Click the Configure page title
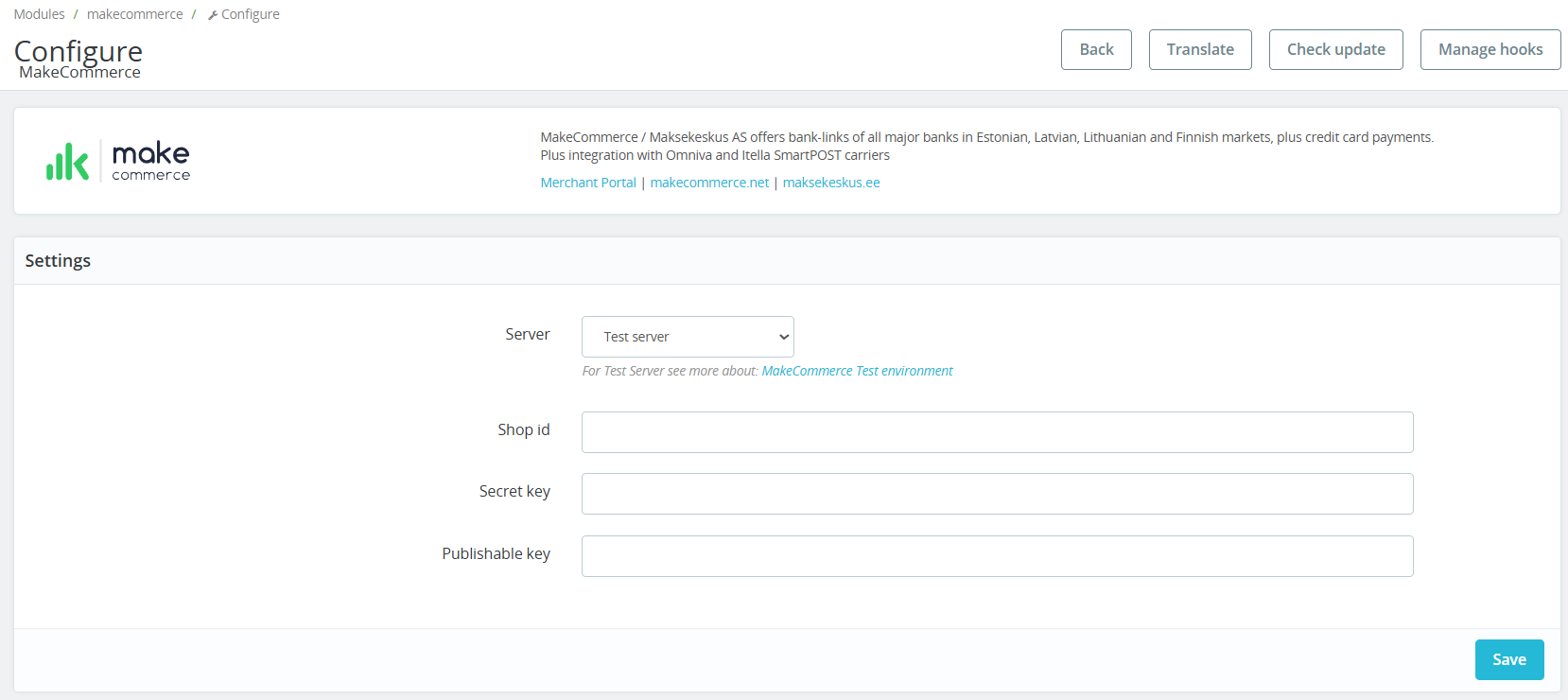Screen dimensions: 1568x700 tap(78, 51)
